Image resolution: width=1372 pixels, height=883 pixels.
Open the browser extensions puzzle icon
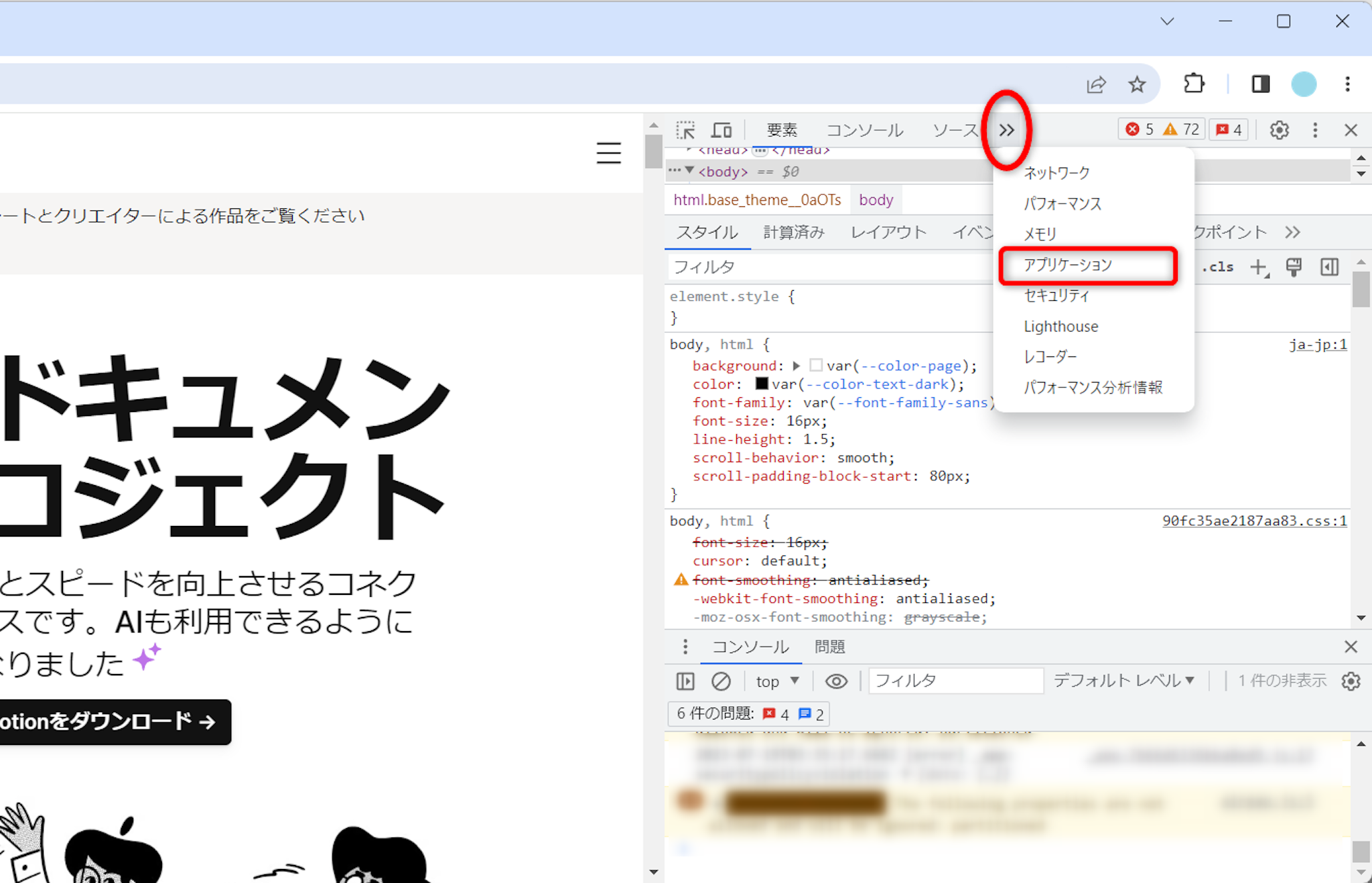pyautogui.click(x=1194, y=84)
